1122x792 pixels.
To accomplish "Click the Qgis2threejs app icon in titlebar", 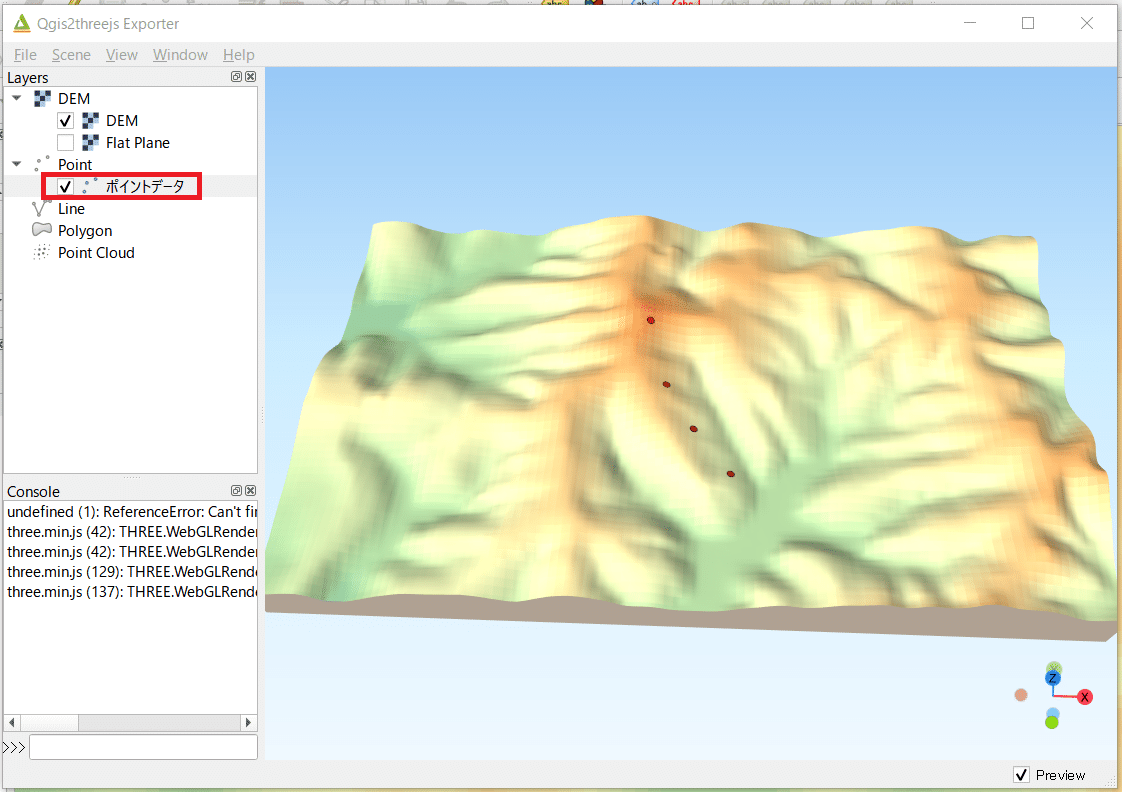I will (22, 23).
